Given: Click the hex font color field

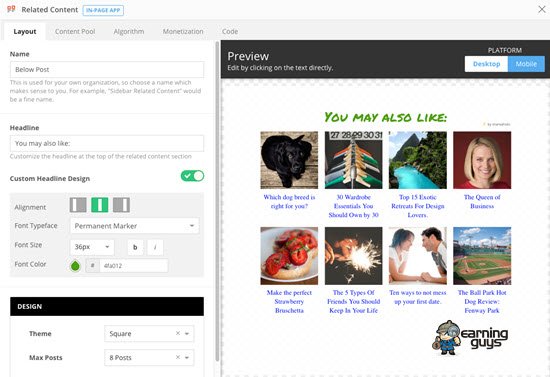Looking at the screenshot, I should (133, 266).
